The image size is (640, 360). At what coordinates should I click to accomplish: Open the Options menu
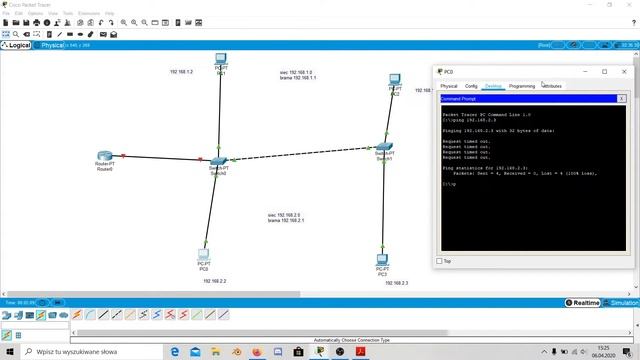pos(36,13)
